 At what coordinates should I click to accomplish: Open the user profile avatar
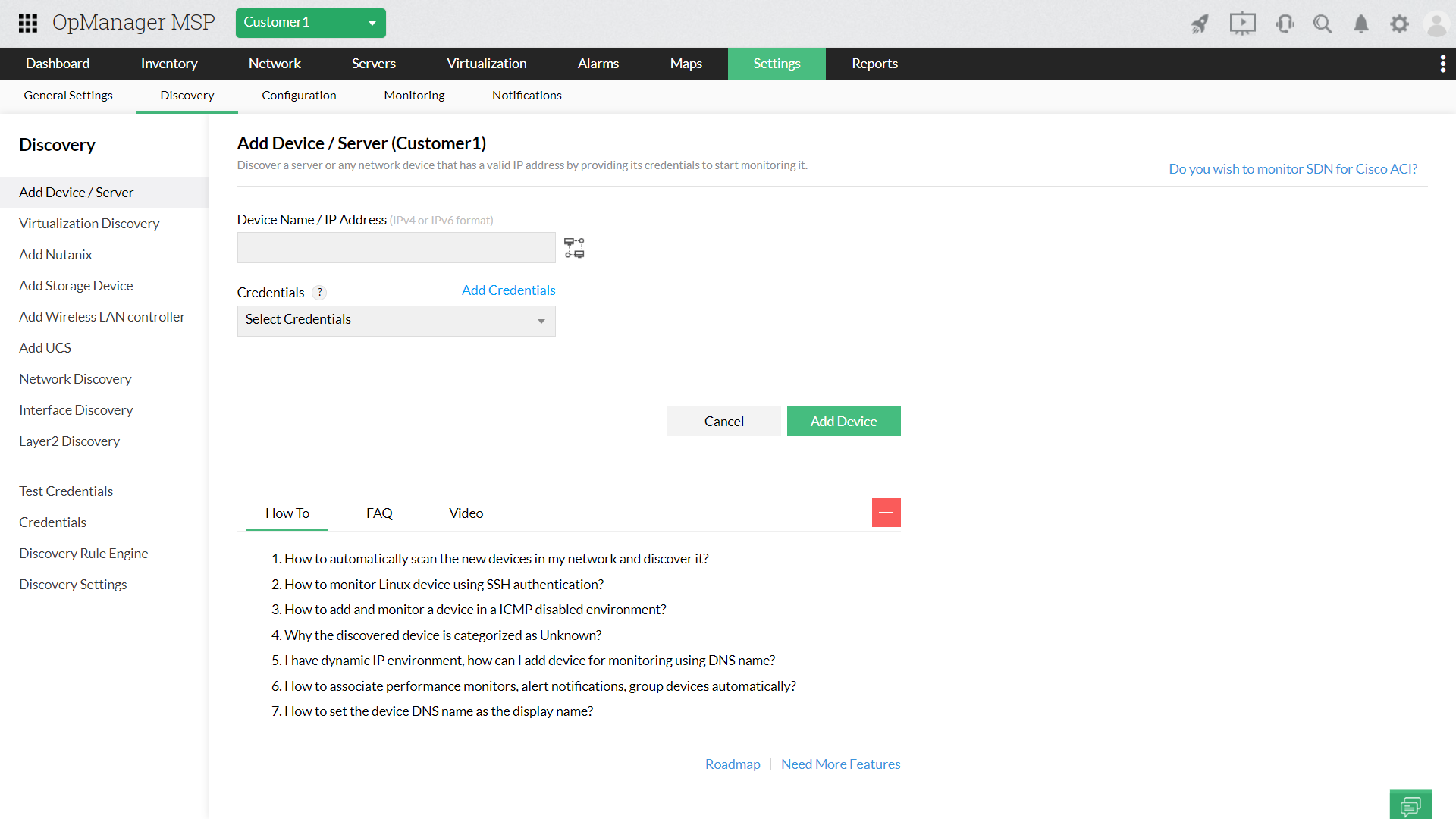coord(1436,24)
